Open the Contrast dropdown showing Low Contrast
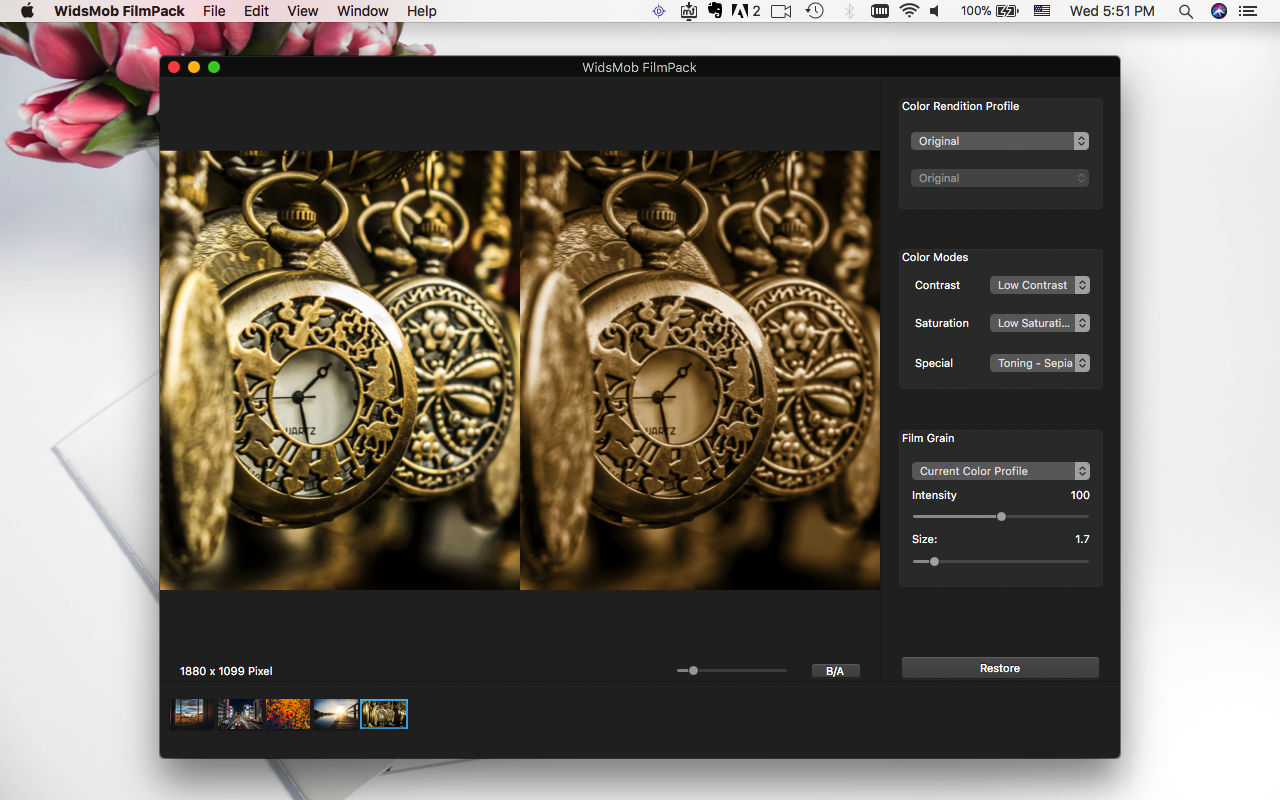 pos(1040,285)
